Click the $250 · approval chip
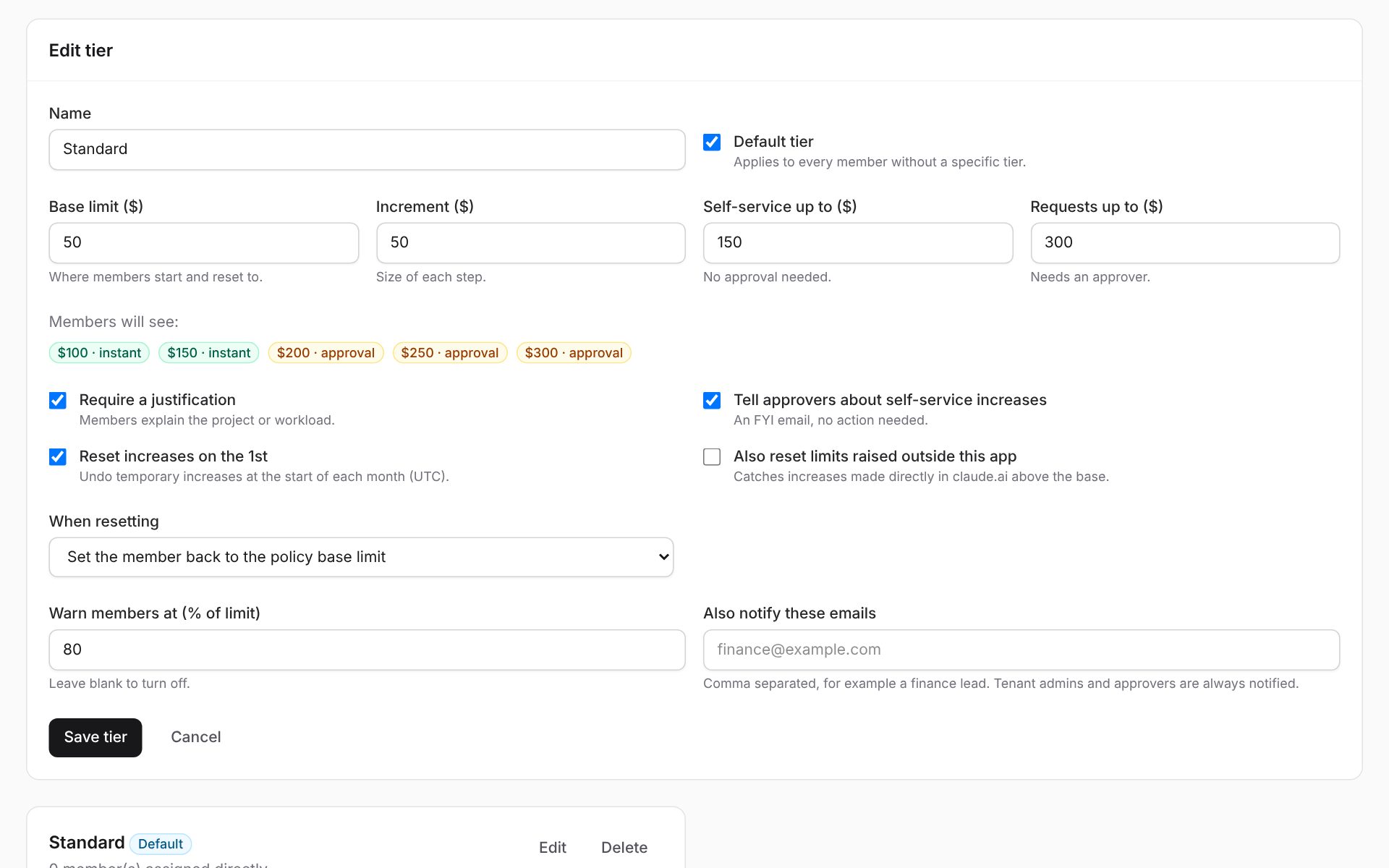The height and width of the screenshot is (868, 1389). tap(450, 353)
